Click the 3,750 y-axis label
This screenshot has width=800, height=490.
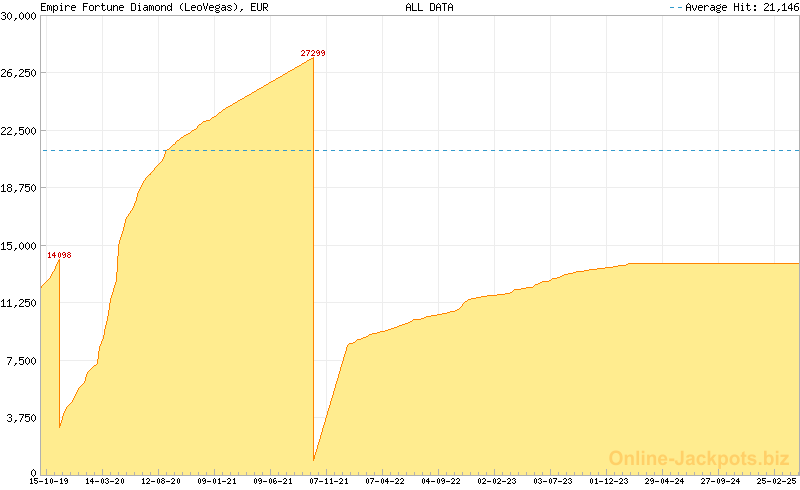pos(22,418)
